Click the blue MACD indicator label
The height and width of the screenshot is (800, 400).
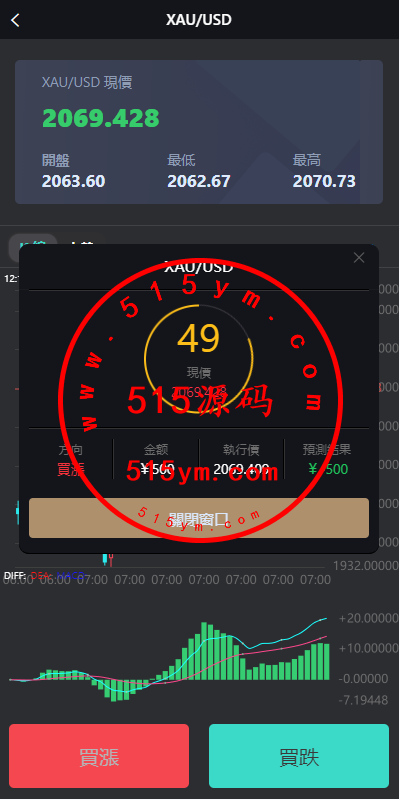pyautogui.click(x=70, y=576)
